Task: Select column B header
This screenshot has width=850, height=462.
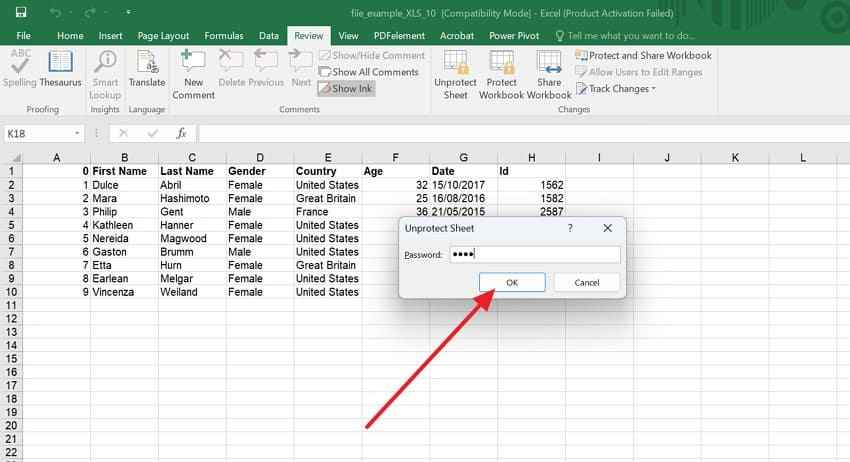Action: click(x=124, y=157)
